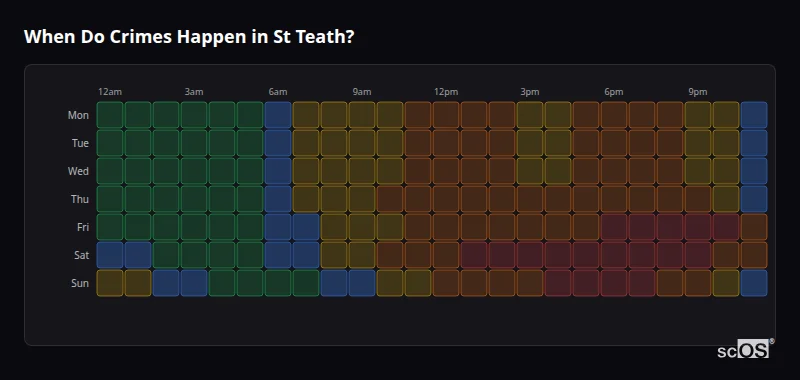800x380 pixels.
Task: Click the Sunday 9am blue cell
Action: coord(362,283)
